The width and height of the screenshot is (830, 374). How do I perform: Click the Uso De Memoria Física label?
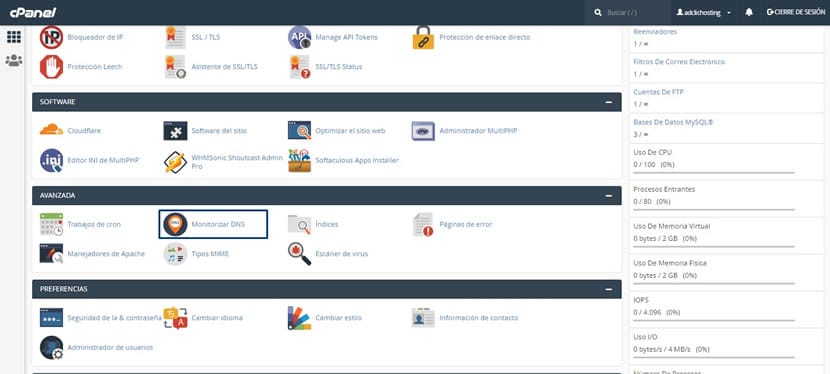coord(670,263)
